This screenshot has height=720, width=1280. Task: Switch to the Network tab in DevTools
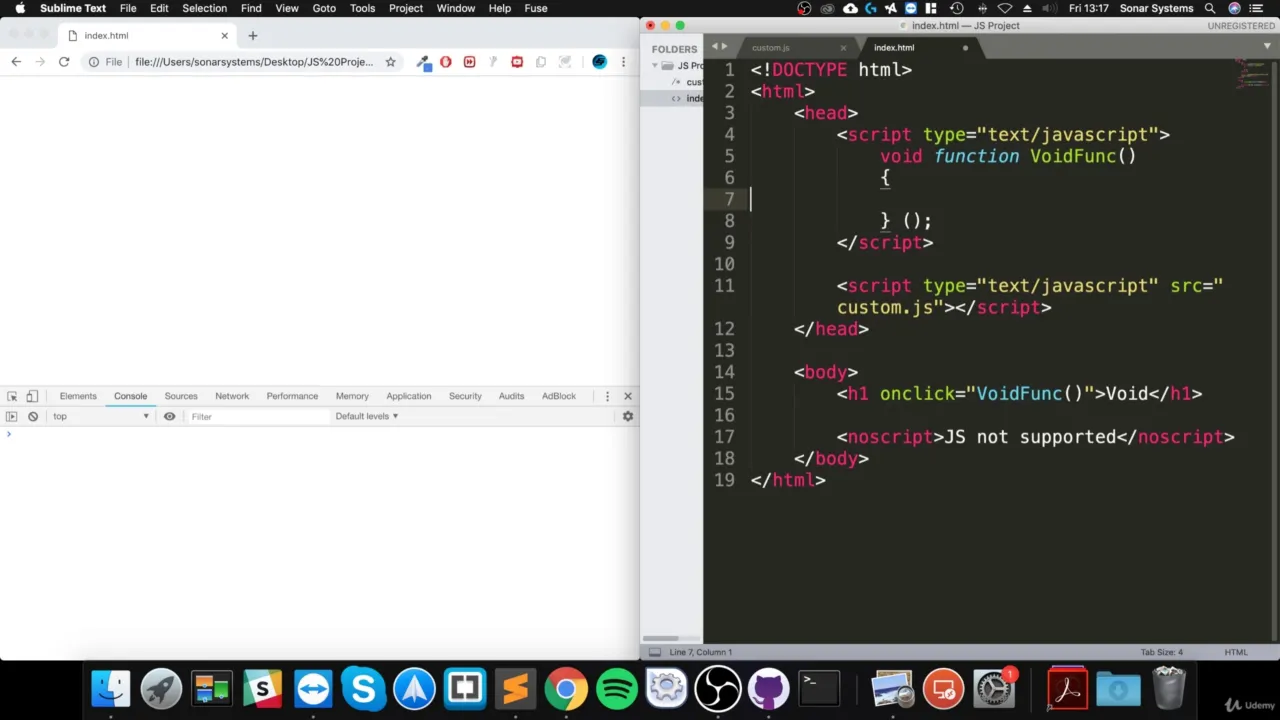[x=232, y=396]
